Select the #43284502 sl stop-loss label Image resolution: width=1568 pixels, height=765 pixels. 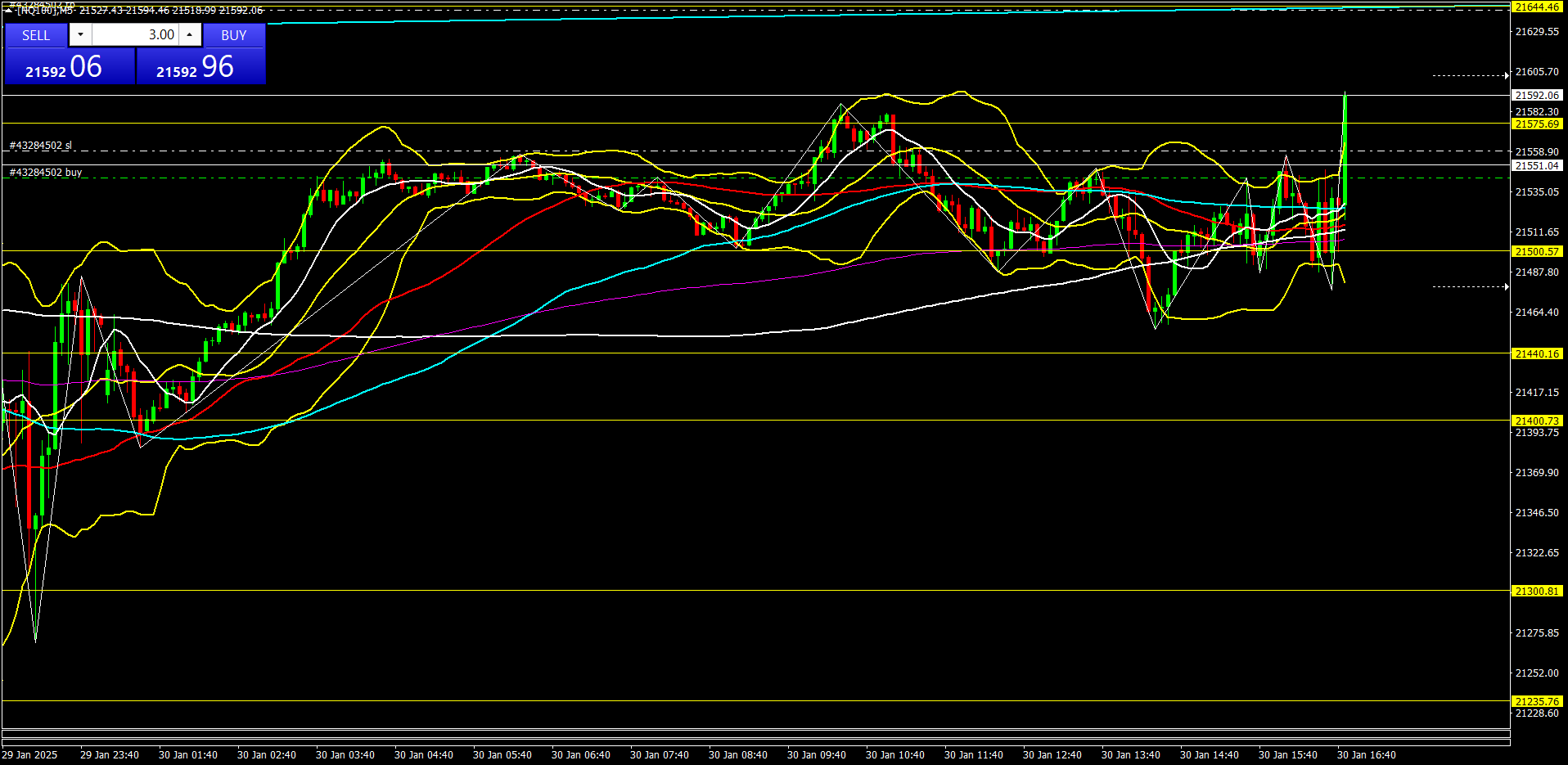41,146
